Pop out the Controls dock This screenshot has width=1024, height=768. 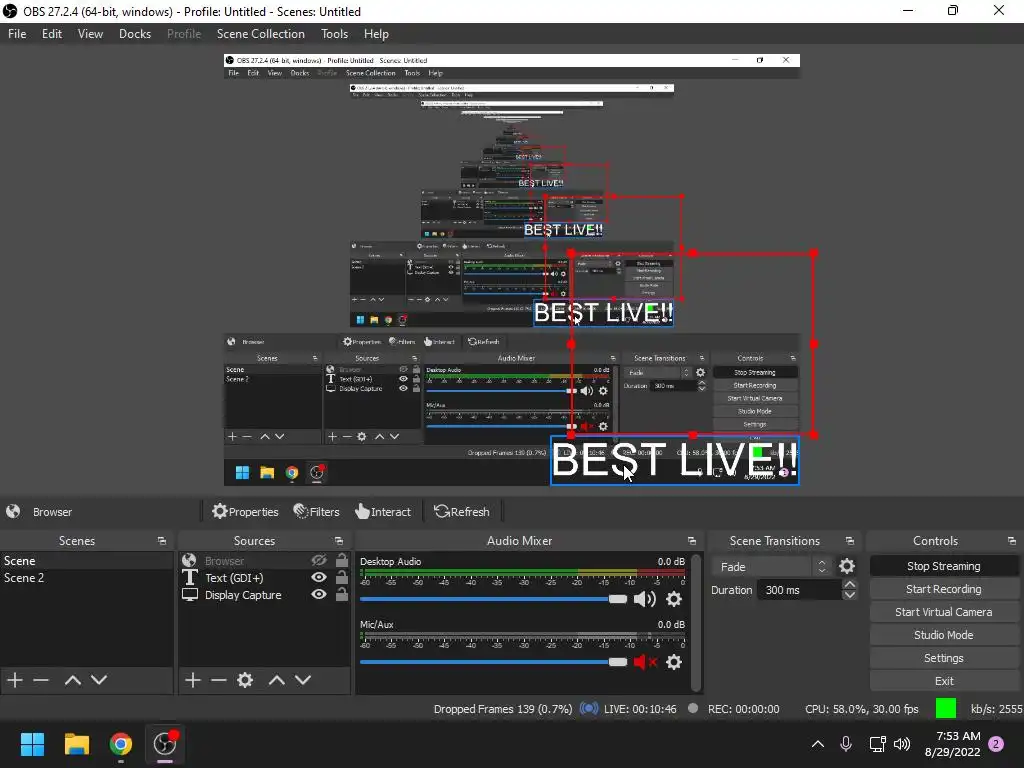coord(1012,541)
